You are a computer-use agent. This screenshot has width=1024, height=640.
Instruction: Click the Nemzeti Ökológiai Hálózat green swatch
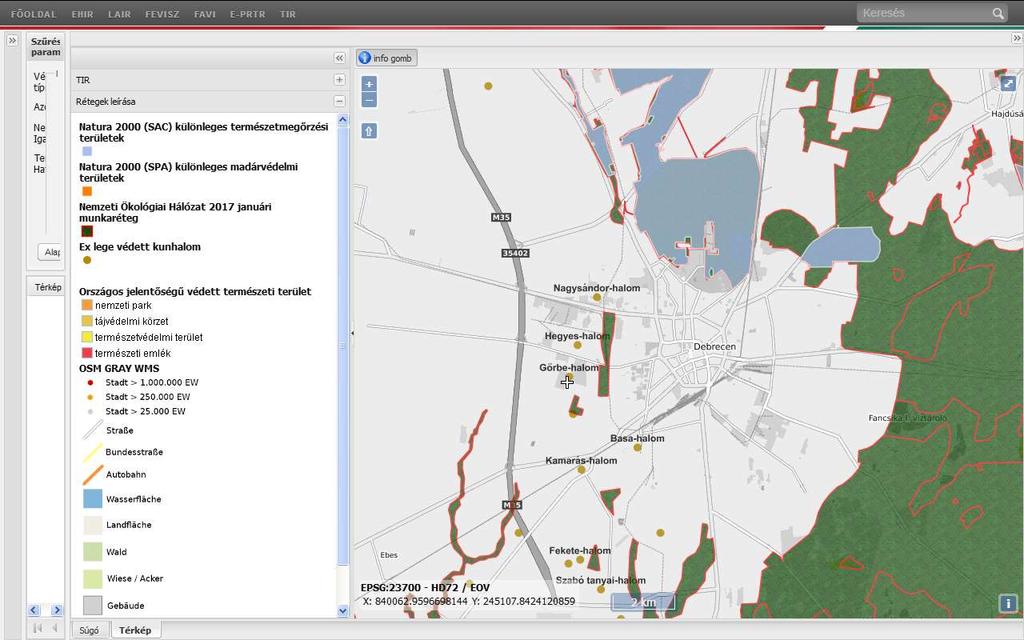[x=87, y=231]
